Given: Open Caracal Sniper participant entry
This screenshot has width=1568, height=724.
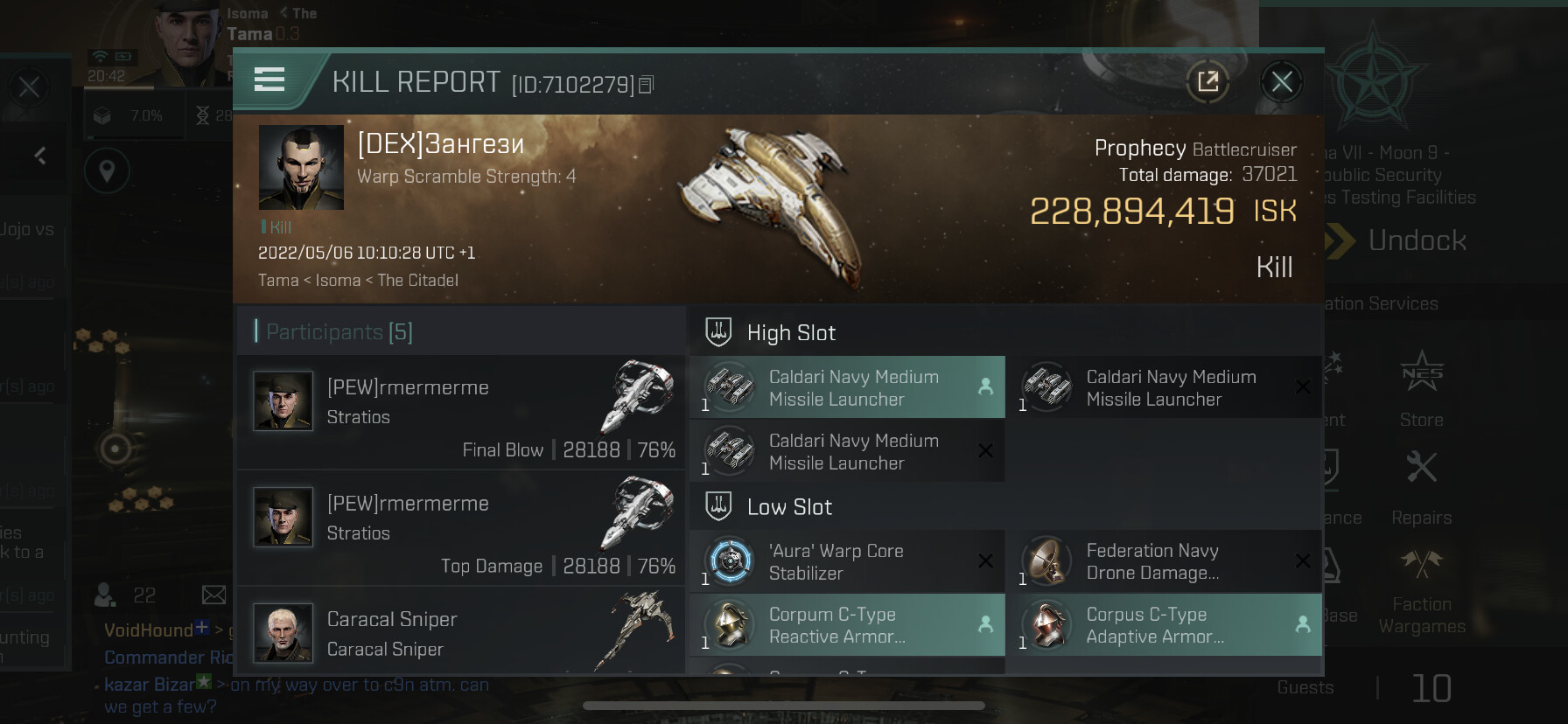Looking at the screenshot, I should click(461, 631).
